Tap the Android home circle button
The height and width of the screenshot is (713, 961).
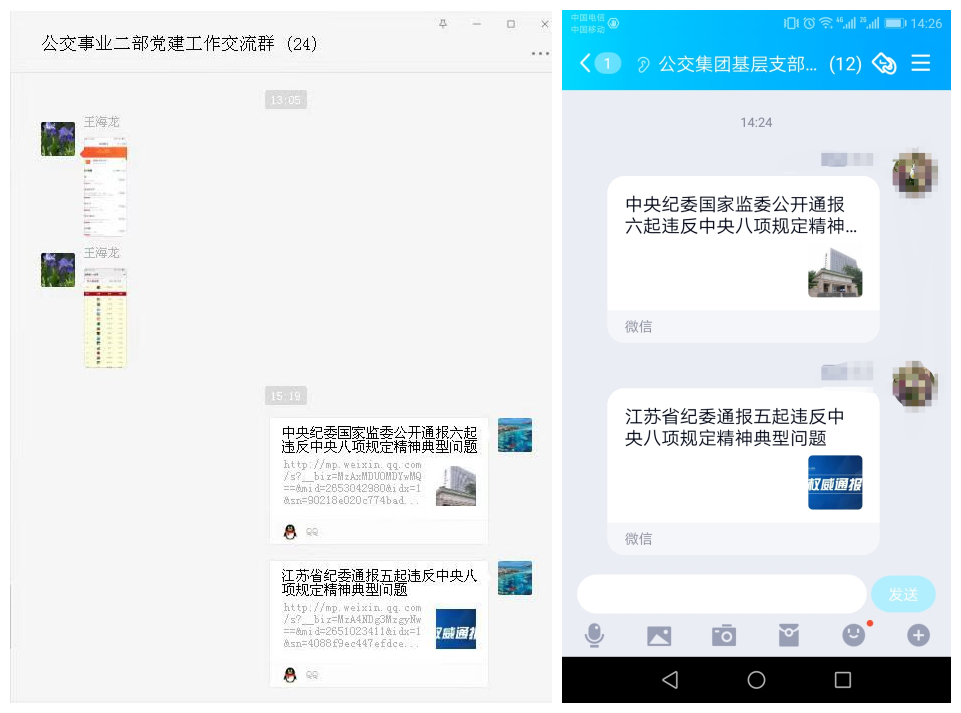756,680
